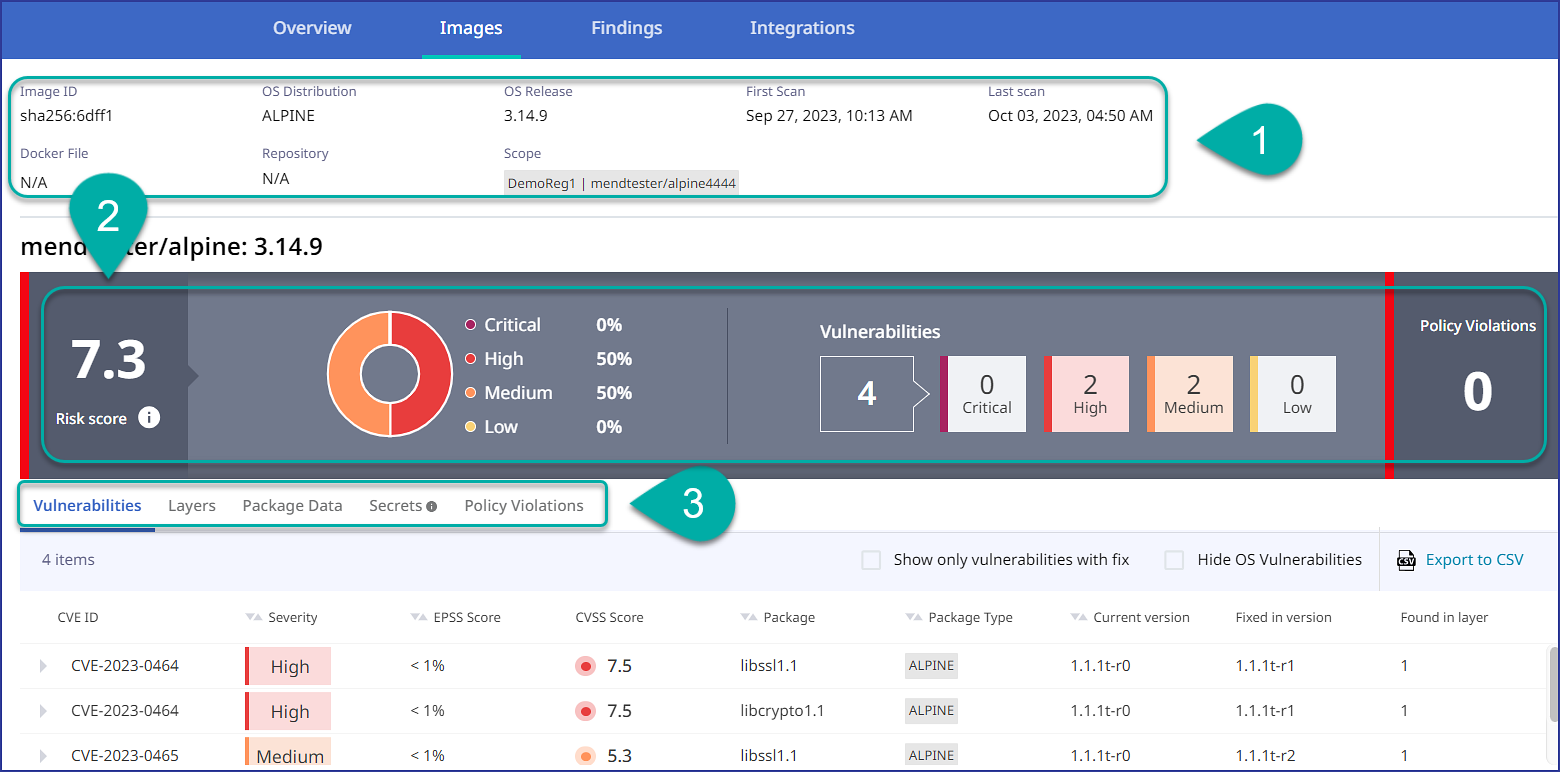Click the High vulnerabilities count box
This screenshot has height=772, width=1560.
click(1088, 394)
